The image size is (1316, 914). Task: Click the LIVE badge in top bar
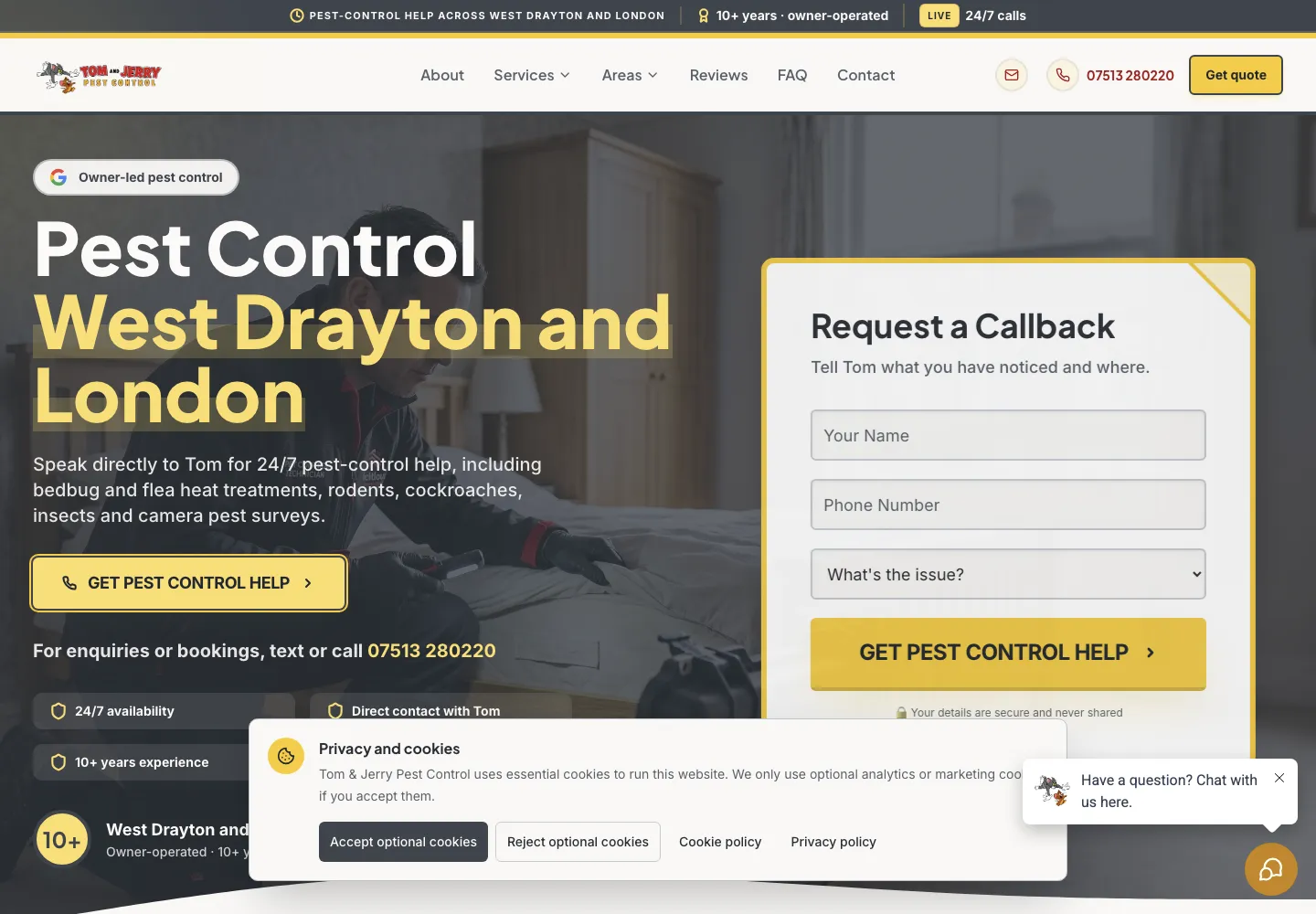click(939, 16)
